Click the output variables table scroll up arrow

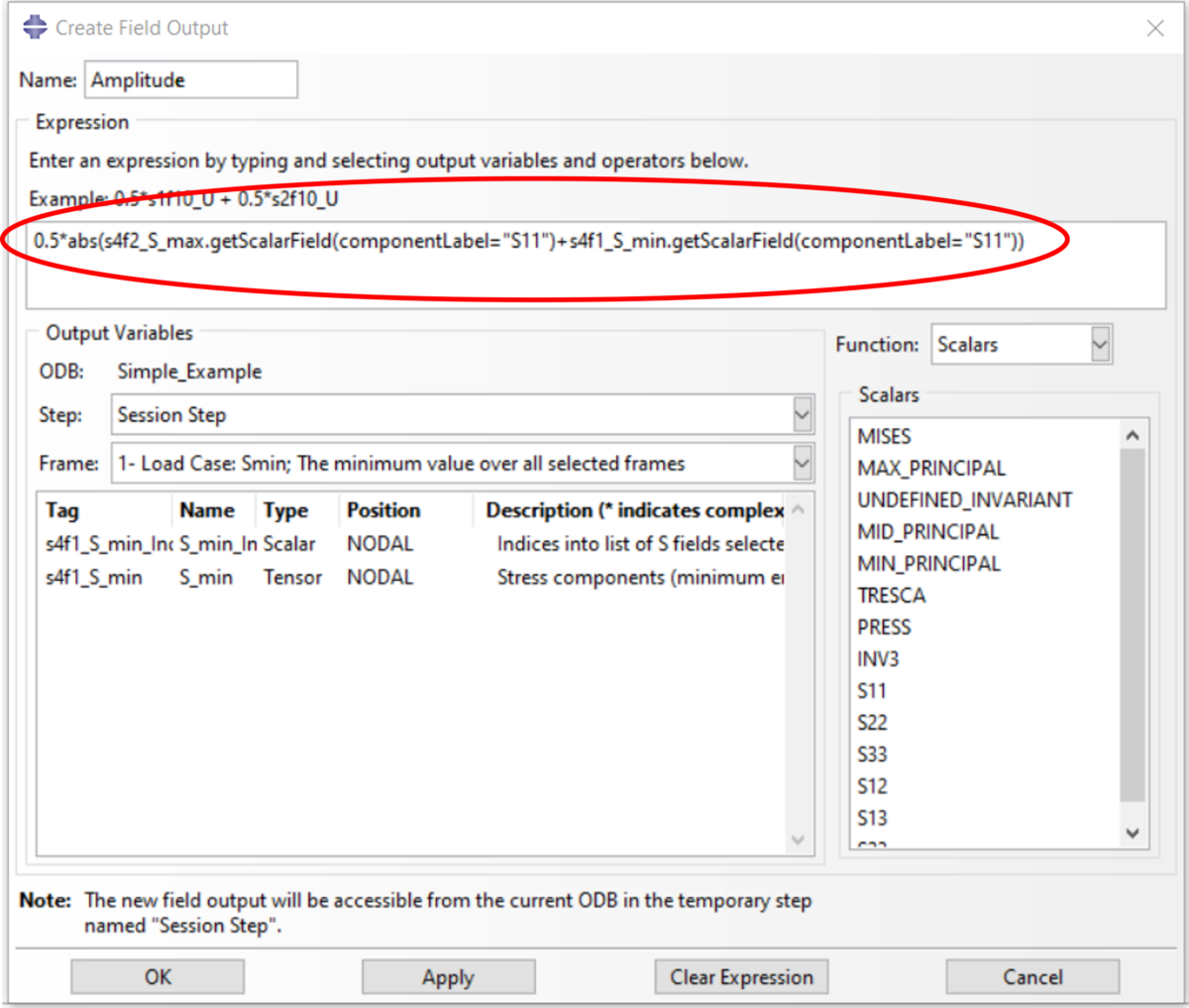[x=799, y=509]
